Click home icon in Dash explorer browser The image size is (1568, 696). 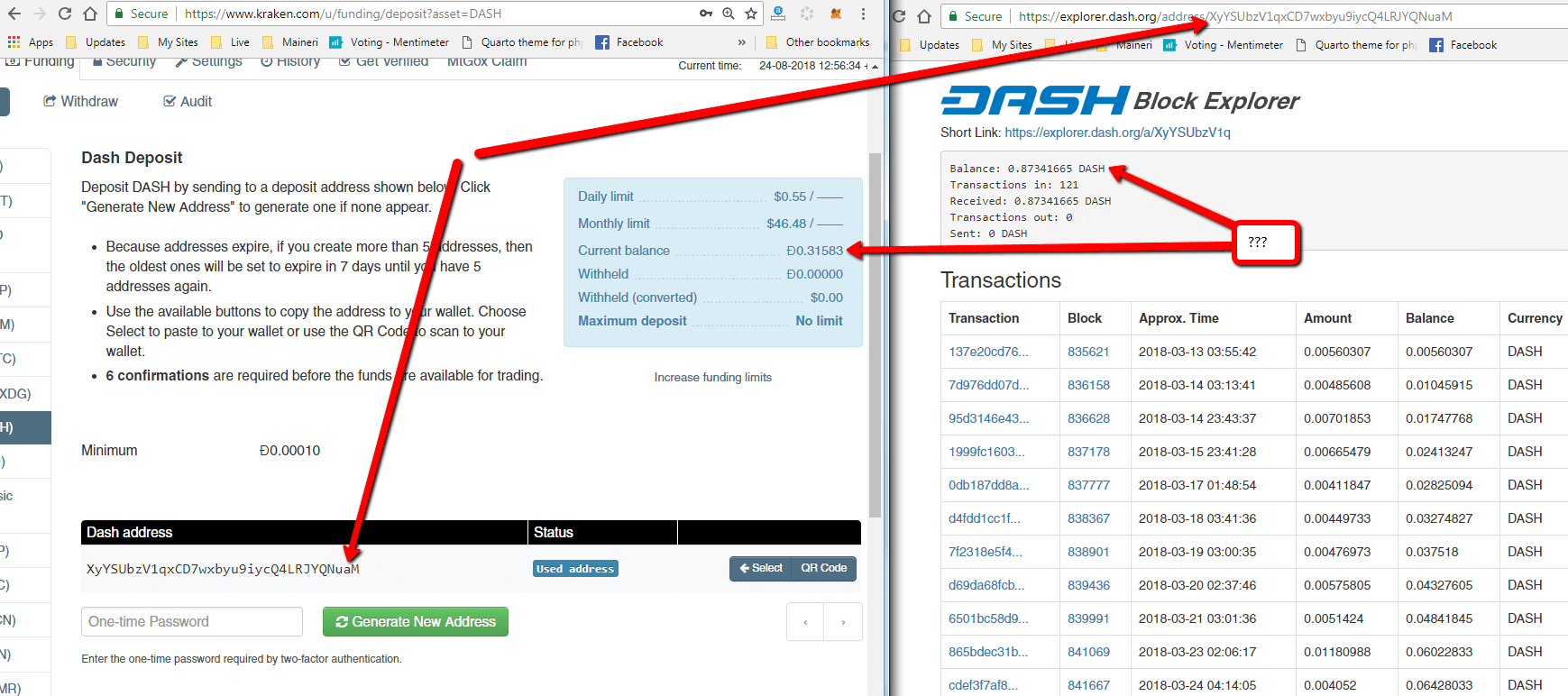coord(924,16)
